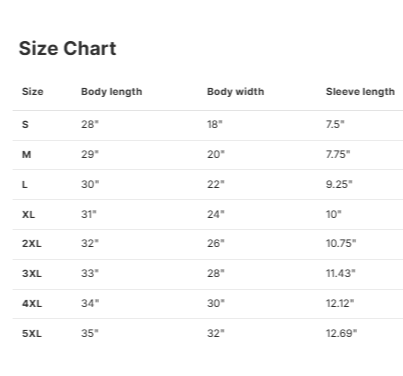Click the 12.69" sleeve length cell
The height and width of the screenshot is (376, 403).
(342, 333)
